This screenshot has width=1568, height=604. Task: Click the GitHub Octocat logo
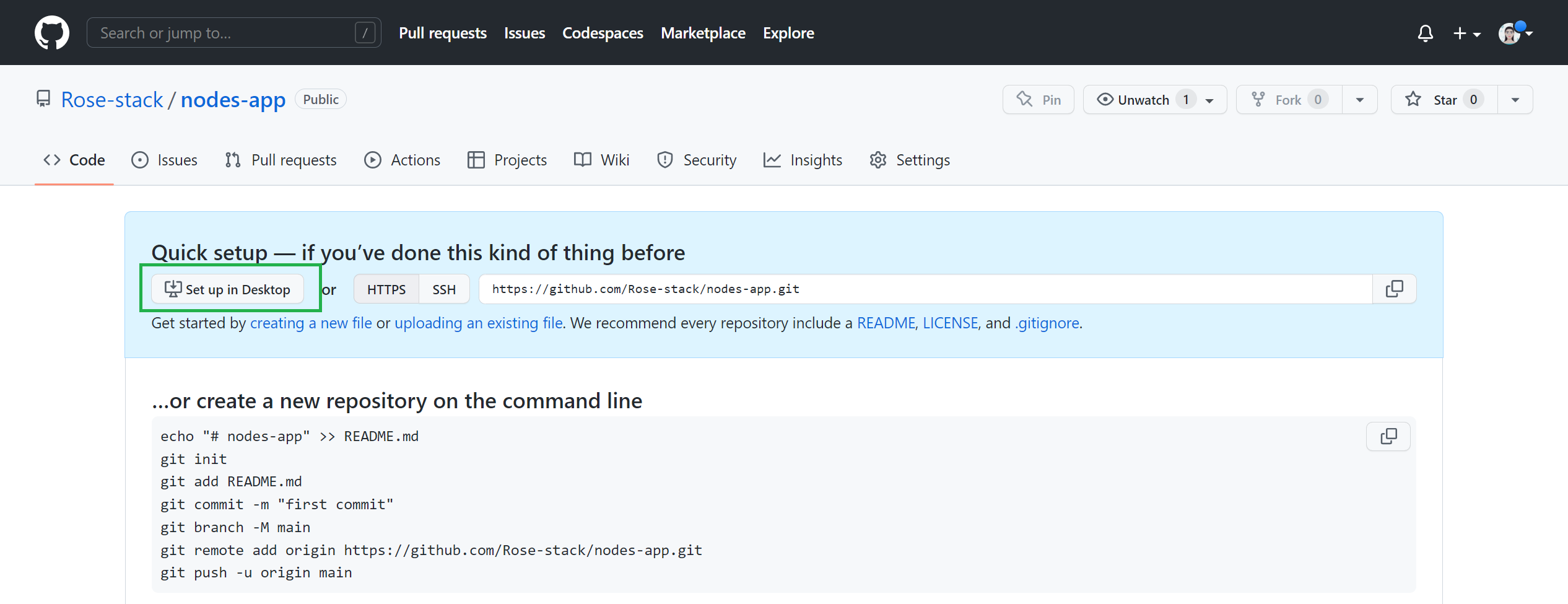point(51,33)
